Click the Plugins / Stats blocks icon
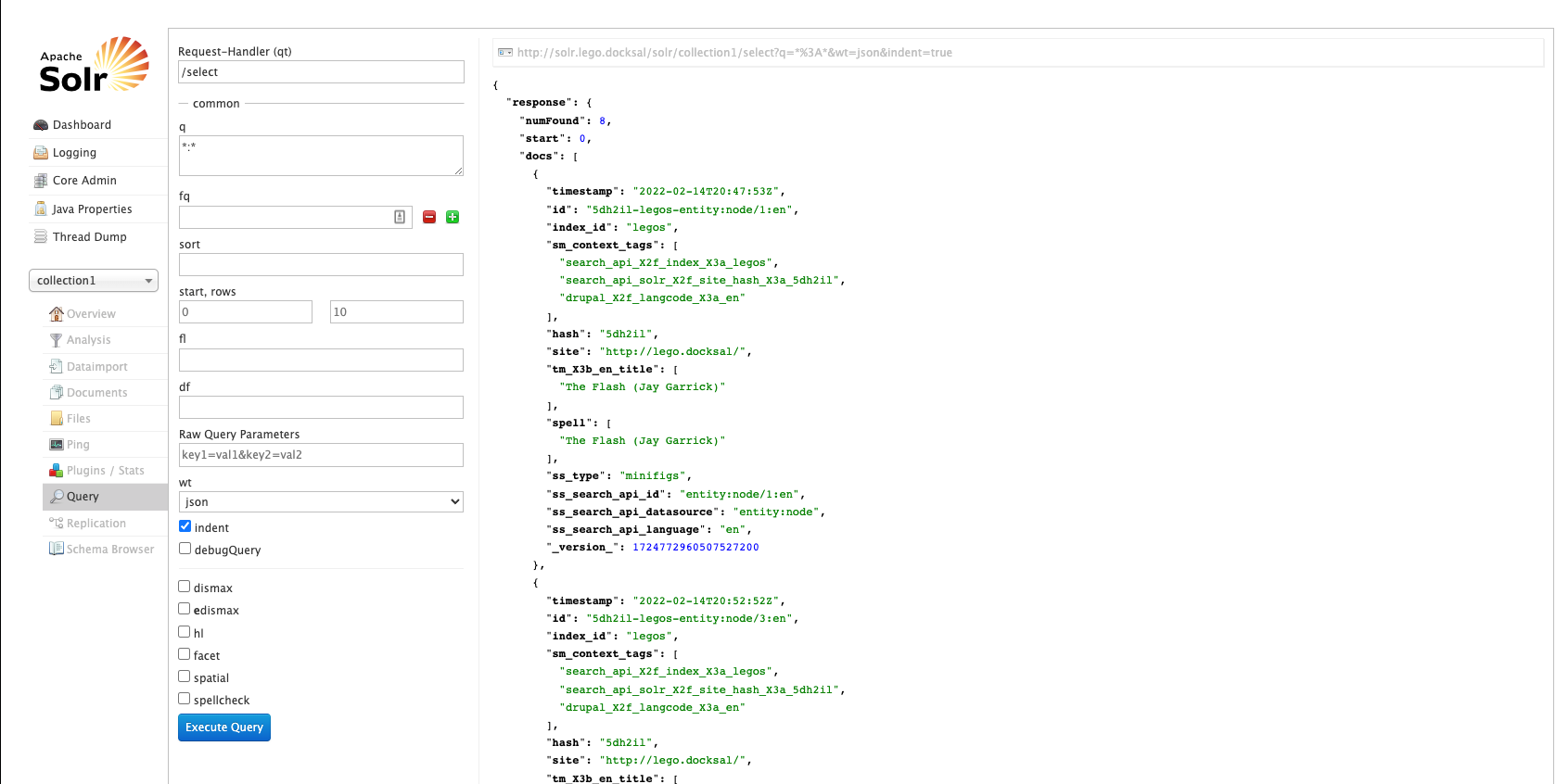This screenshot has height=784, width=1556. click(57, 471)
